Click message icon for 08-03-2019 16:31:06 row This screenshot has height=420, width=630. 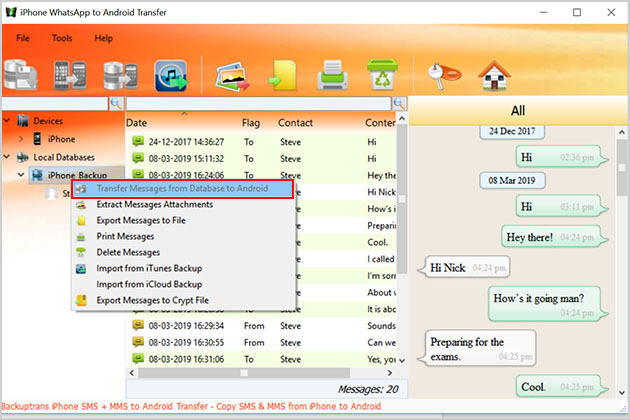tap(138, 358)
